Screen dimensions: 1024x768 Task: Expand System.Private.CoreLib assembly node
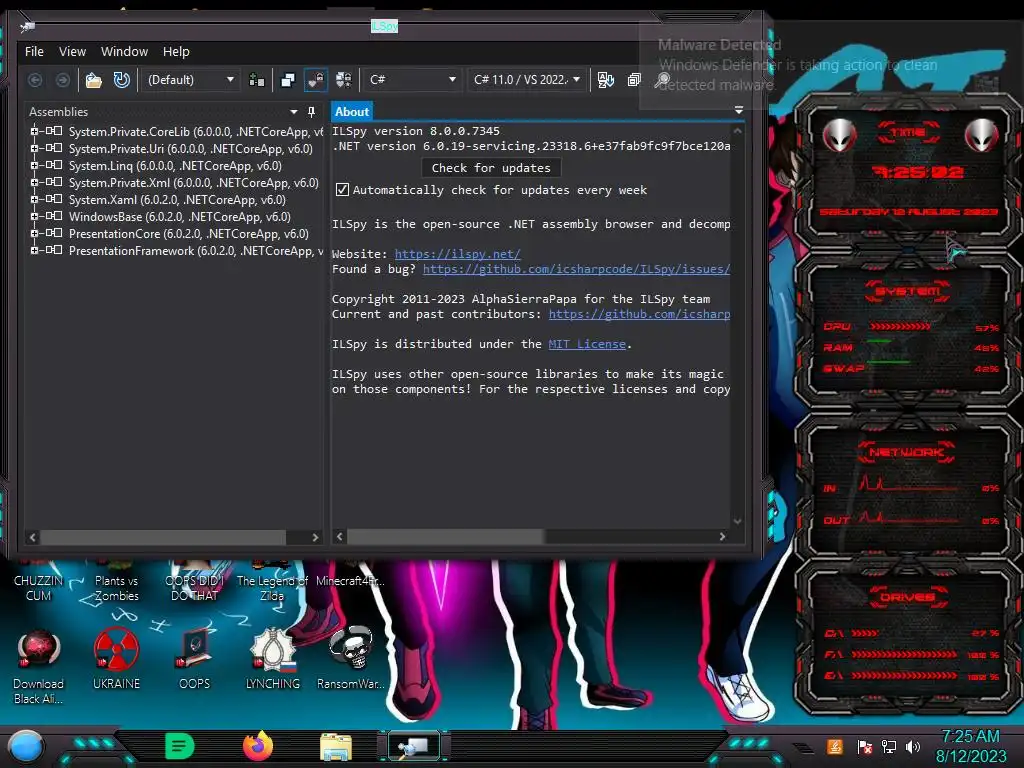(34, 131)
